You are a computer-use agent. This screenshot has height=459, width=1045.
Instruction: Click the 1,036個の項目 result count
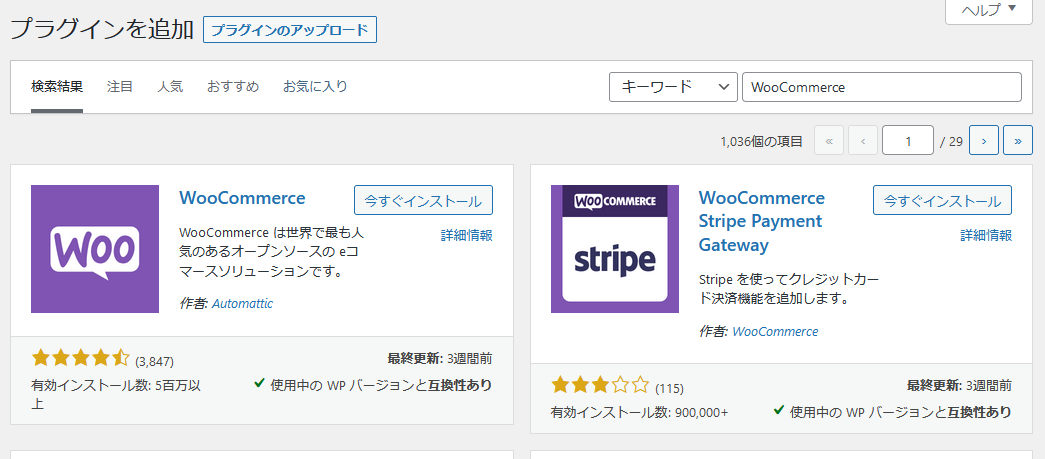[761, 141]
